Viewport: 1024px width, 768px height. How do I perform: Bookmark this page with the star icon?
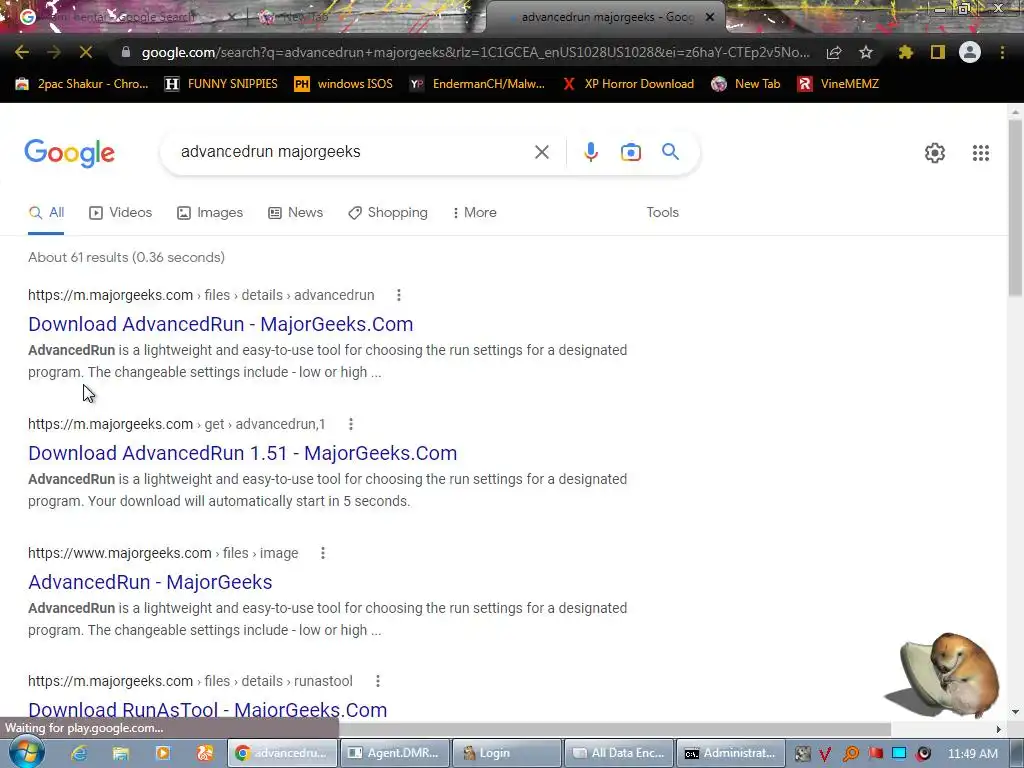pyautogui.click(x=865, y=52)
